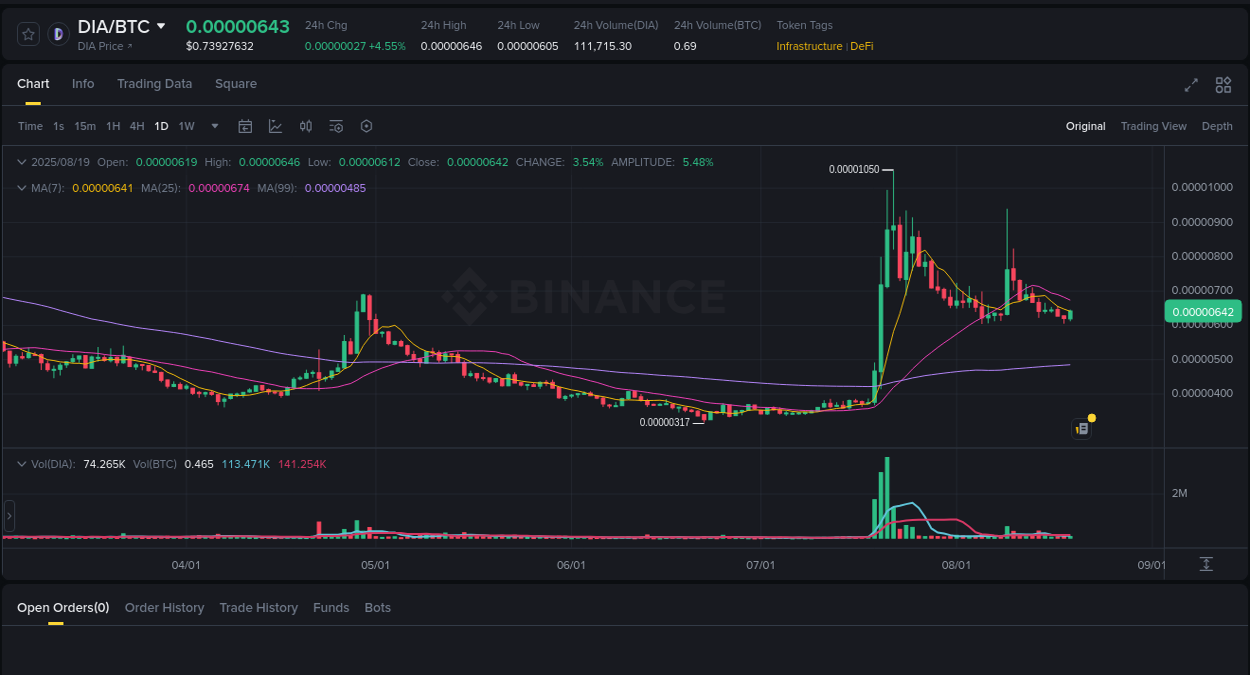Open the Trade History tab
Viewport: 1250px width, 675px height.
[x=259, y=608]
